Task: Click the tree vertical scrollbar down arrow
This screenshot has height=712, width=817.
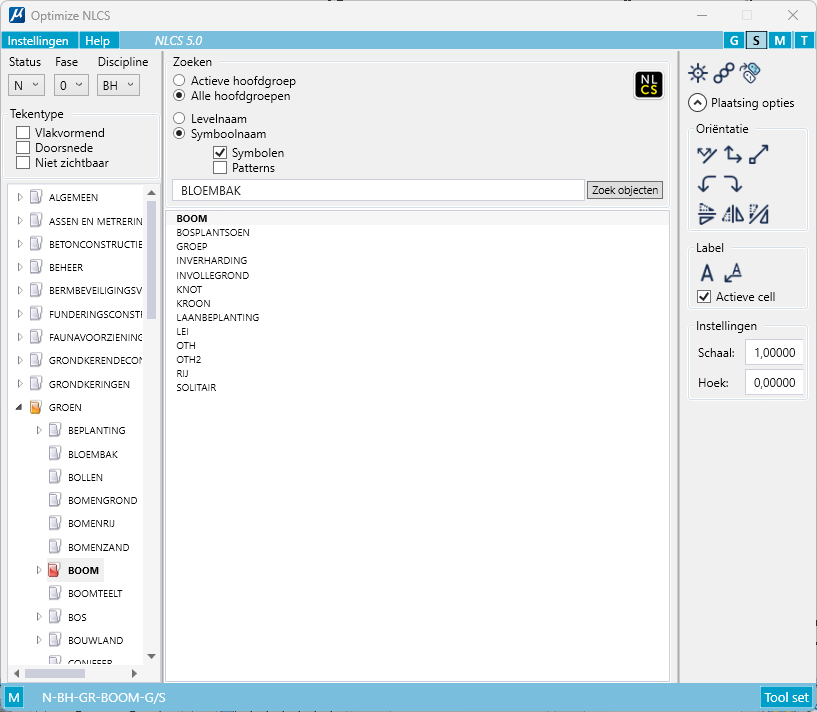Action: pyautogui.click(x=152, y=656)
